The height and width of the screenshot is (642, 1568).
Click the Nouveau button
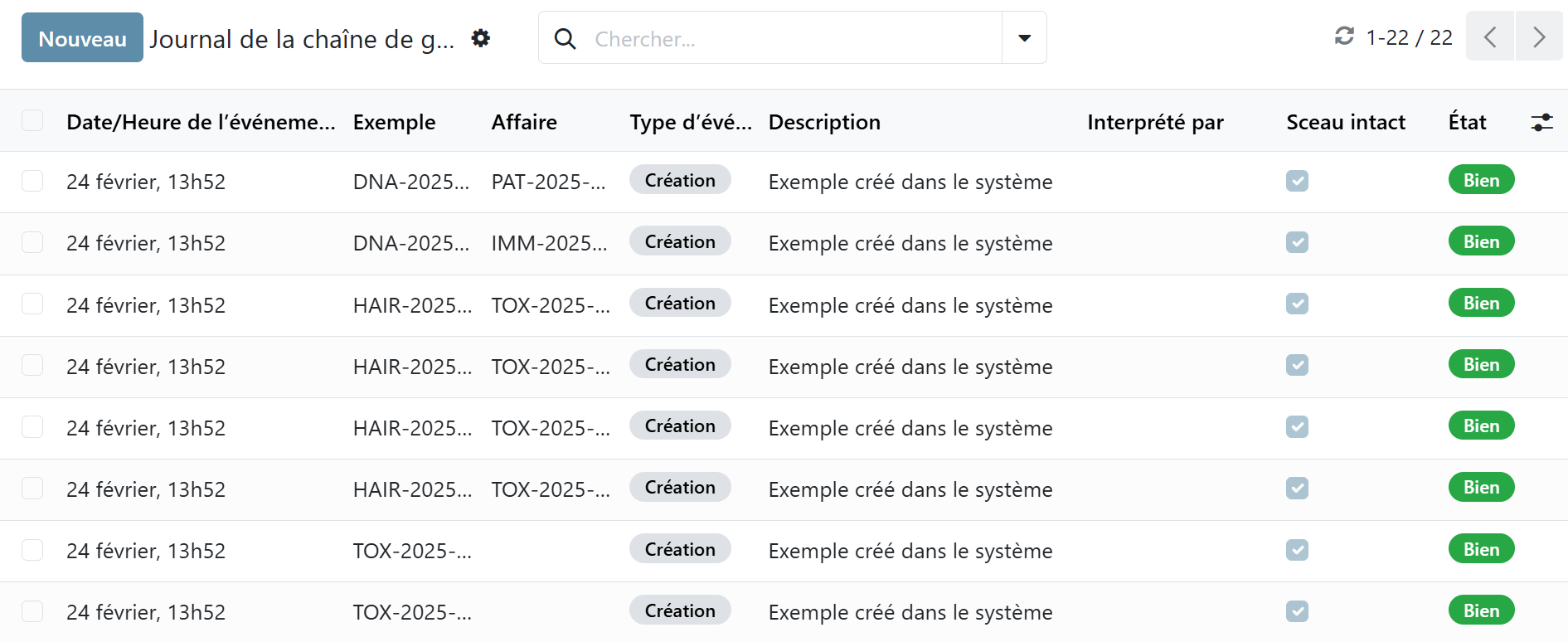pyautogui.click(x=82, y=38)
